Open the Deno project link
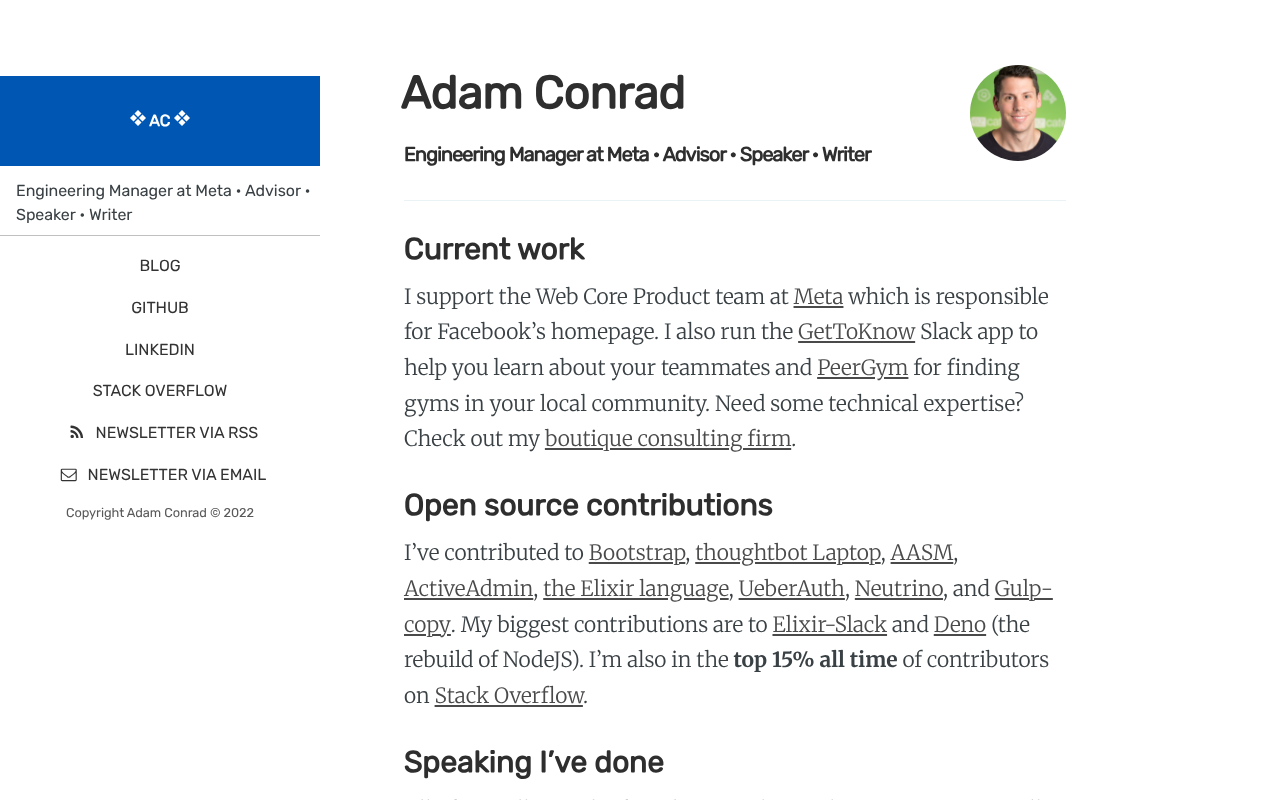The height and width of the screenshot is (800, 1280). pyautogui.click(x=959, y=625)
